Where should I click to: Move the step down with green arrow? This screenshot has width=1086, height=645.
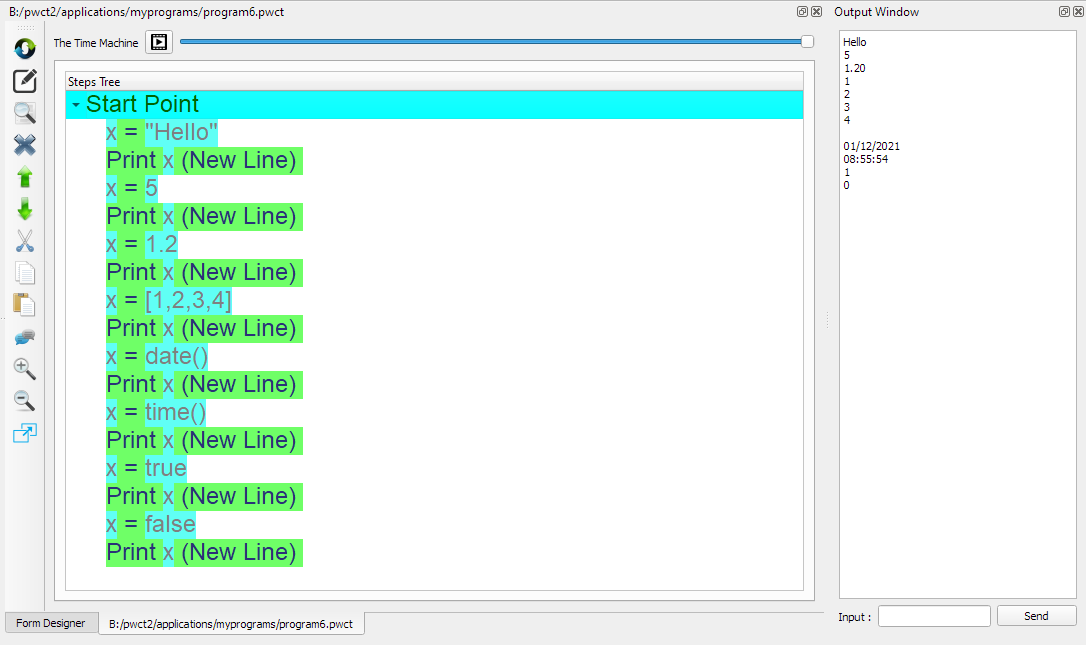[24, 209]
